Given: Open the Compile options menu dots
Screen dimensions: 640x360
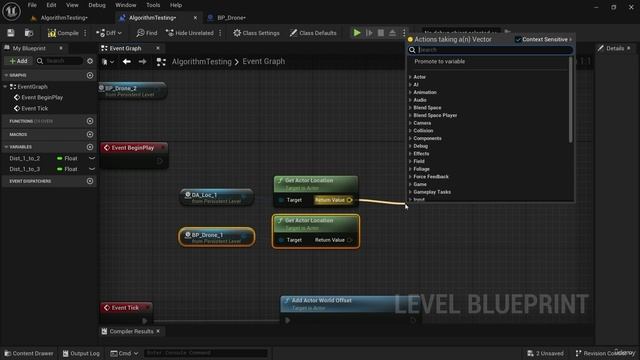Looking at the screenshot, I should pos(85,33).
